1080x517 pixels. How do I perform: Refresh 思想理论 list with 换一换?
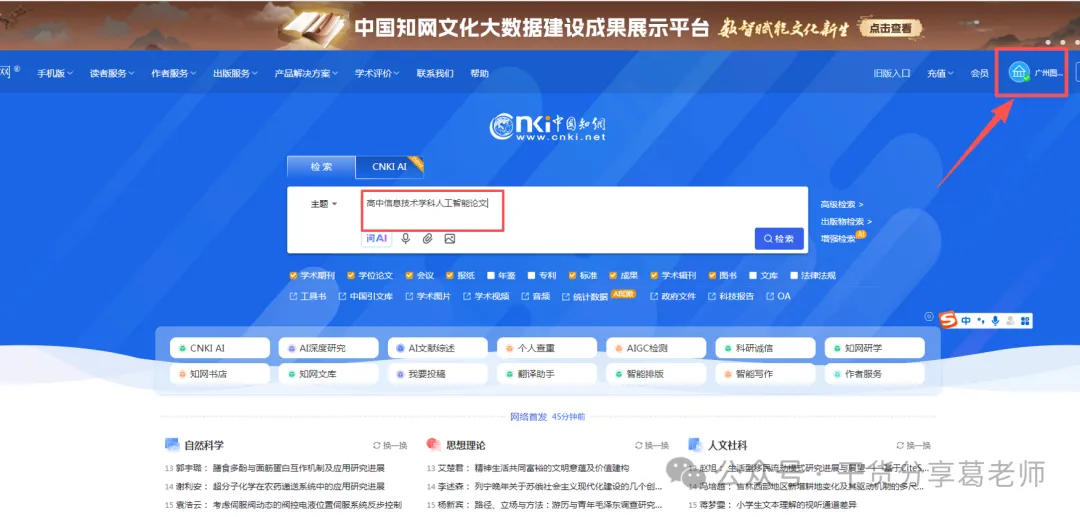652,445
